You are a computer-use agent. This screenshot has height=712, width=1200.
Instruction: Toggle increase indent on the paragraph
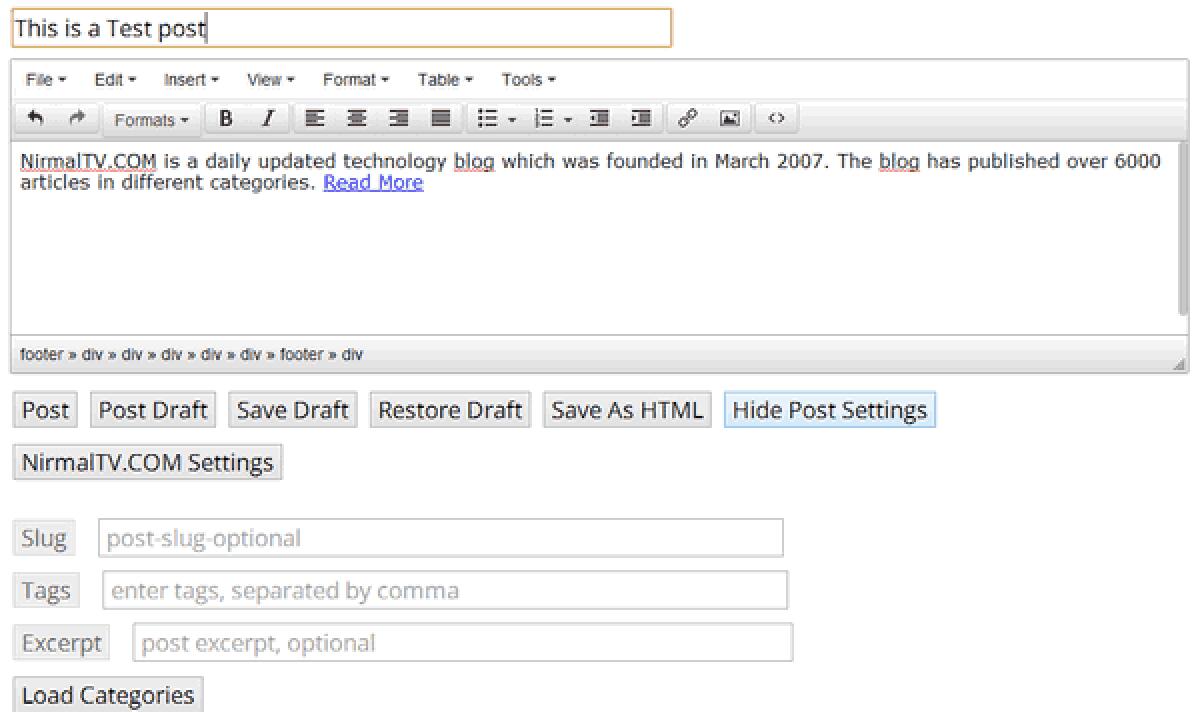(x=641, y=118)
